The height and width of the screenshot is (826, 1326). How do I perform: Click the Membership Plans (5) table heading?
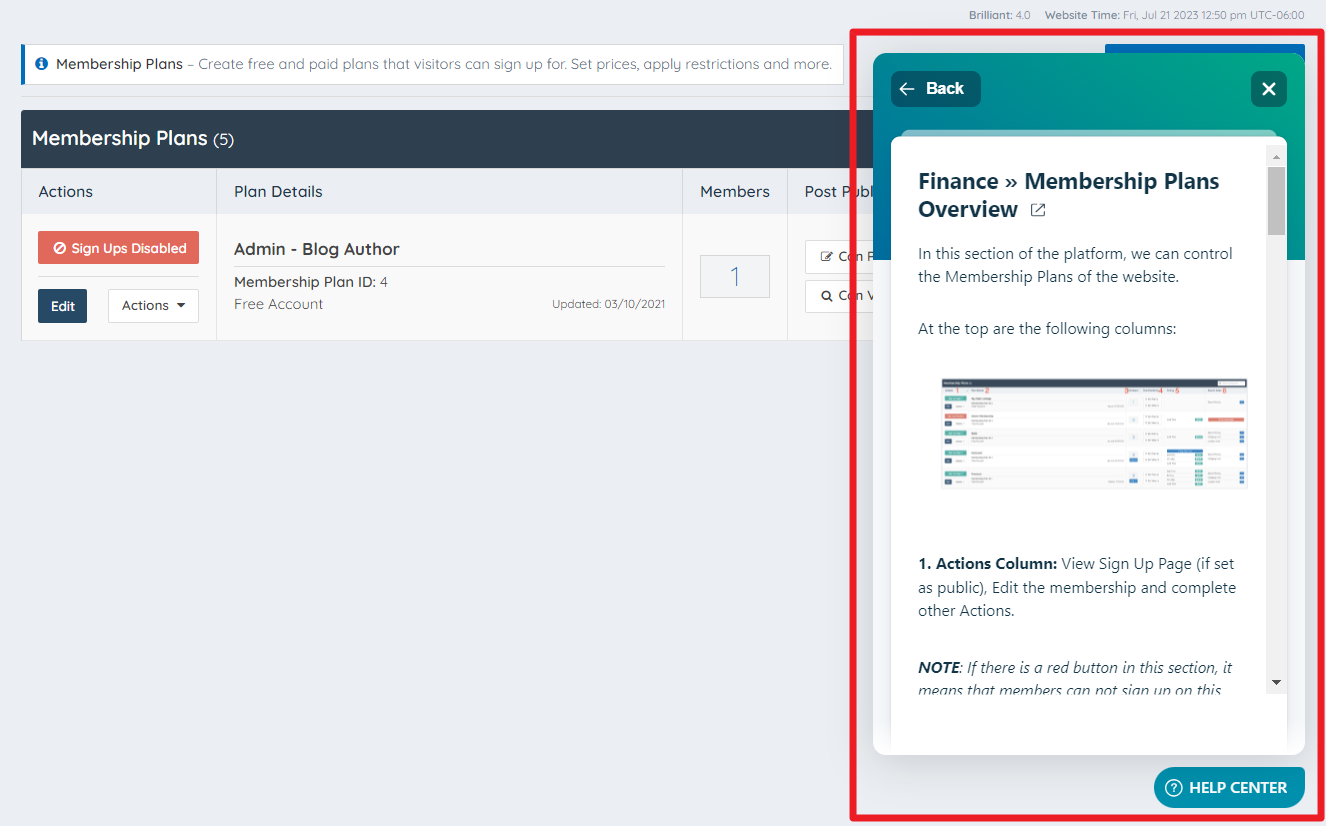133,139
